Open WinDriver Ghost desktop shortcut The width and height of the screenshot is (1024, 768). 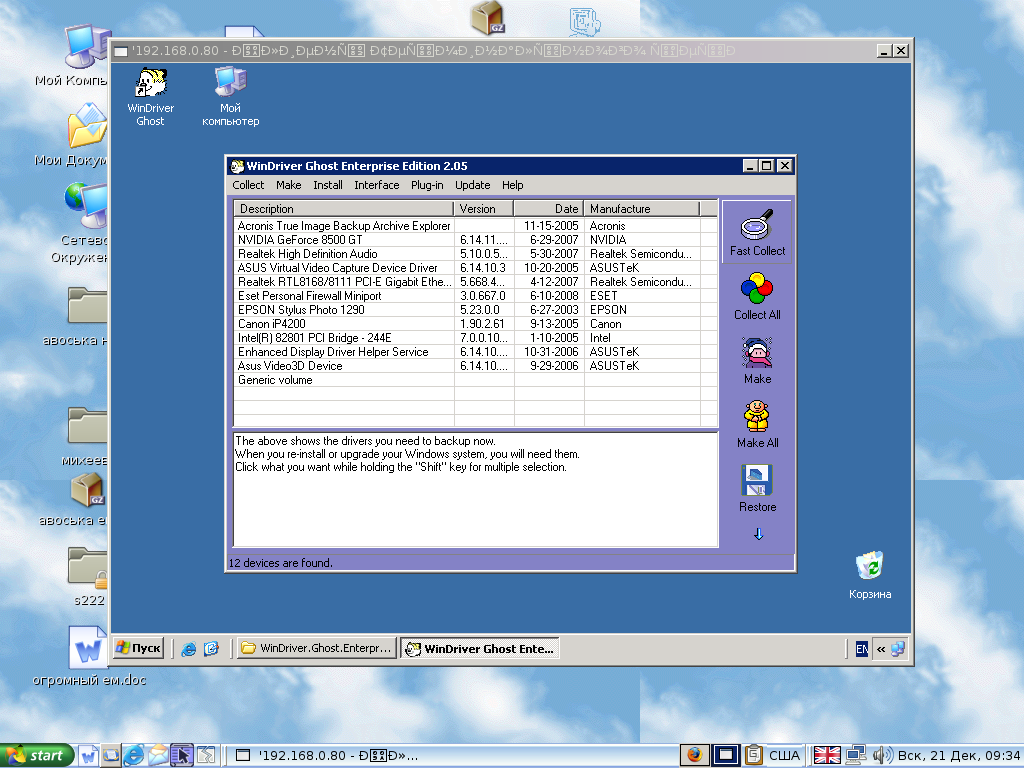click(151, 85)
